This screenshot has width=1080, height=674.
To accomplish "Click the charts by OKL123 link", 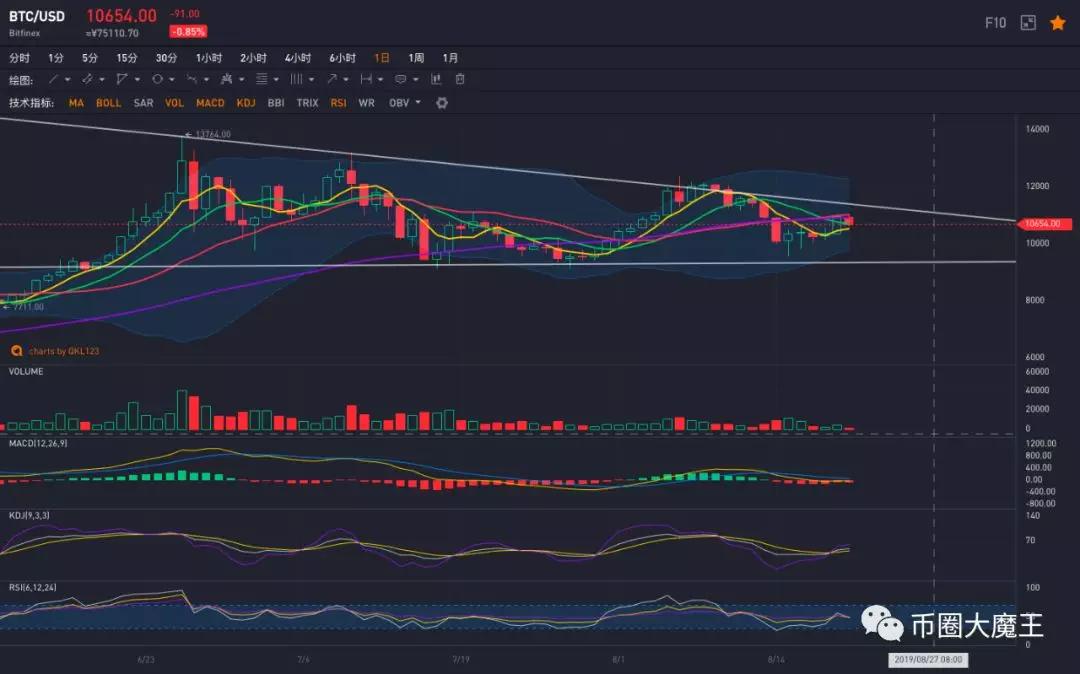I will [64, 351].
